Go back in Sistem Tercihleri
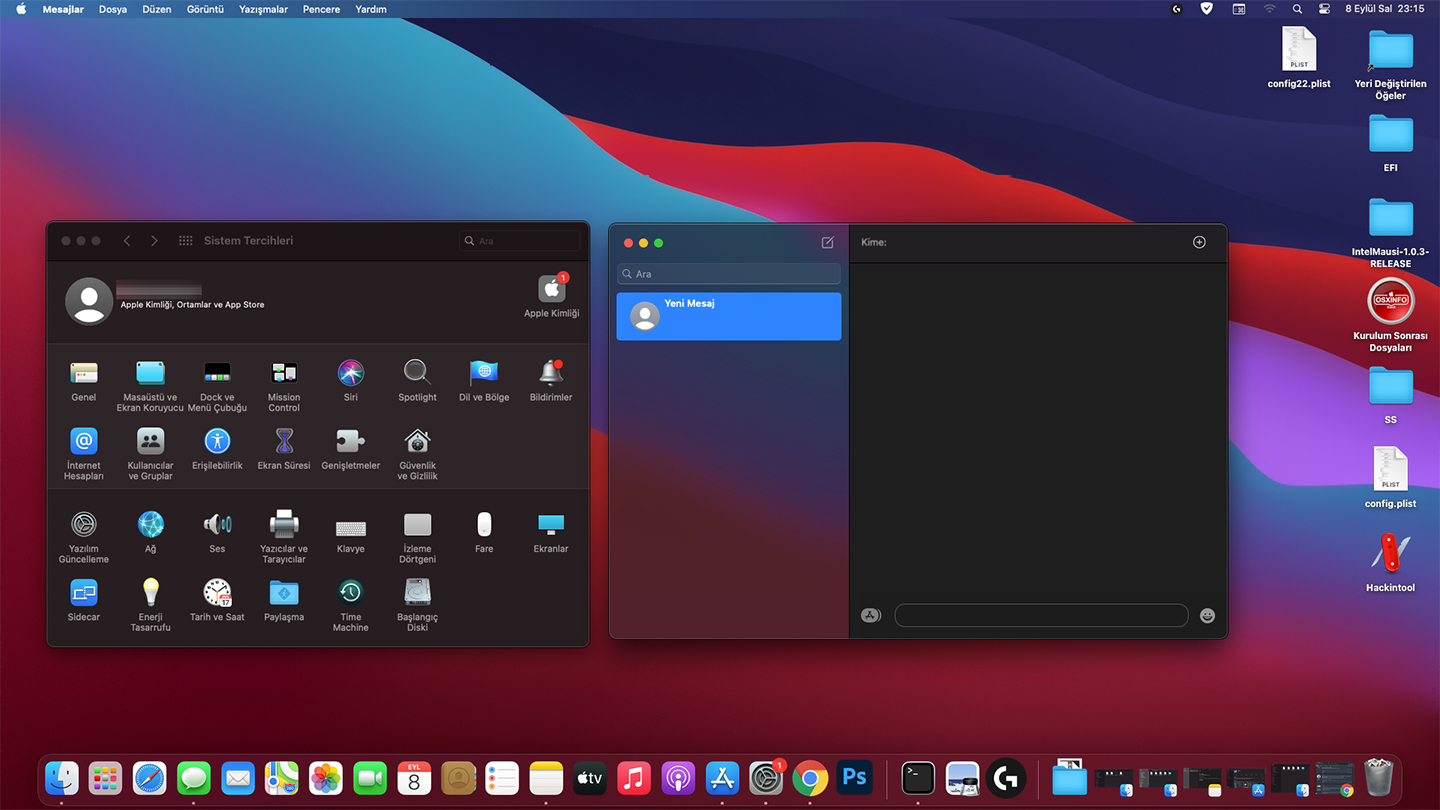Viewport: 1440px width, 810px height. 127,241
